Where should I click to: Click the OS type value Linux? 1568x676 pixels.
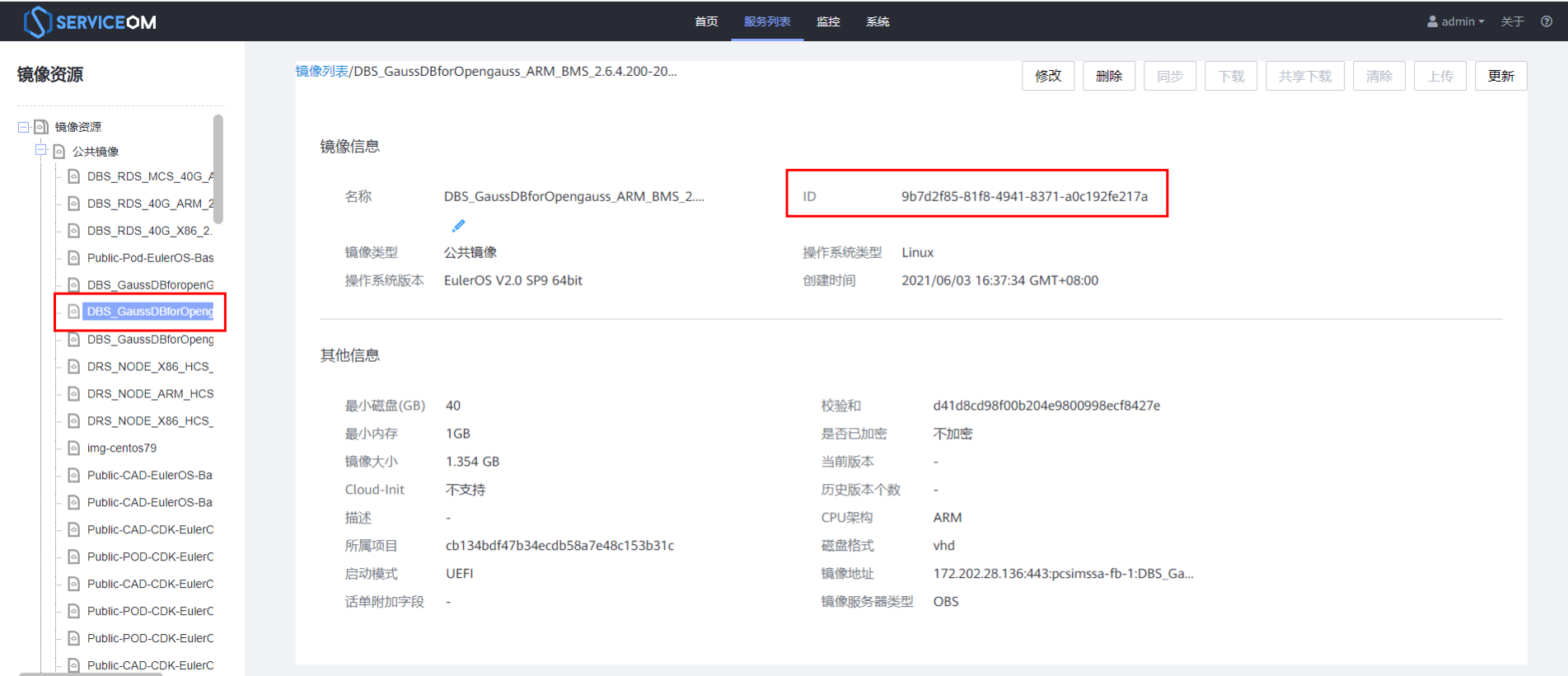[918, 252]
